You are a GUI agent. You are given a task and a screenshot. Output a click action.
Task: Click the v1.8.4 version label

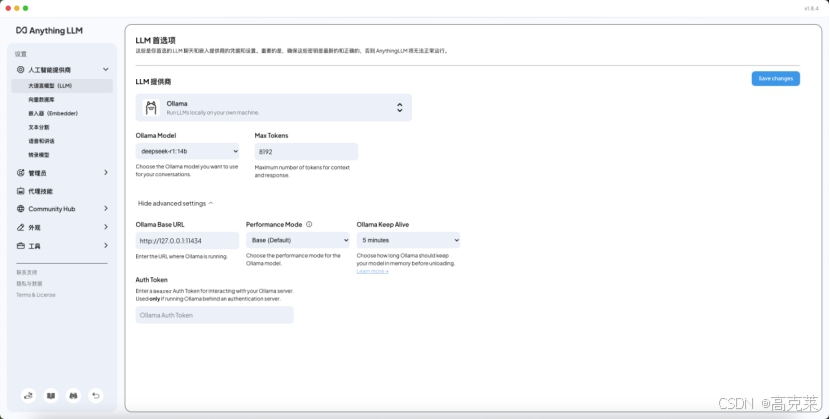pos(811,8)
